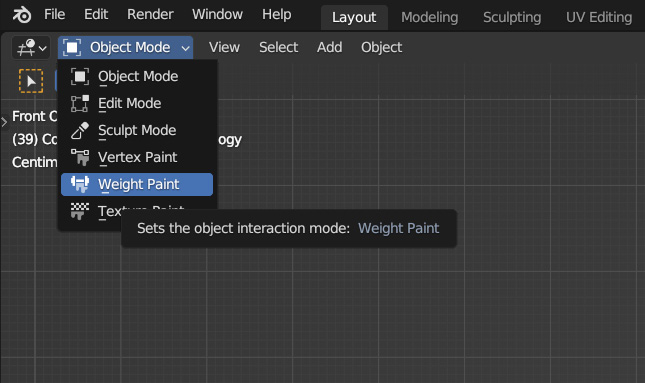Open the Select menu in viewport header
Image resolution: width=645 pixels, height=383 pixels.
278,47
